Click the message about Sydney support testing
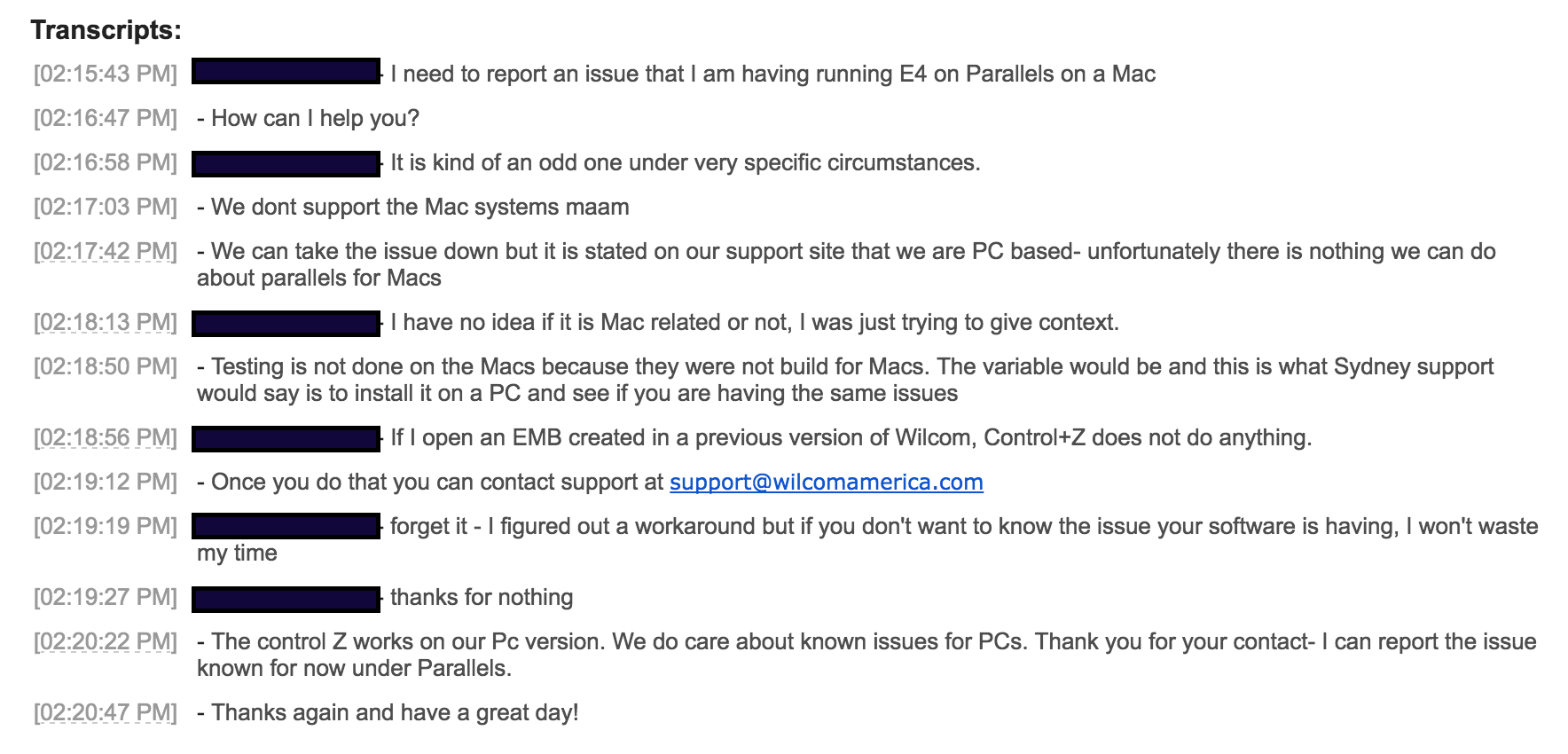 tap(844, 380)
